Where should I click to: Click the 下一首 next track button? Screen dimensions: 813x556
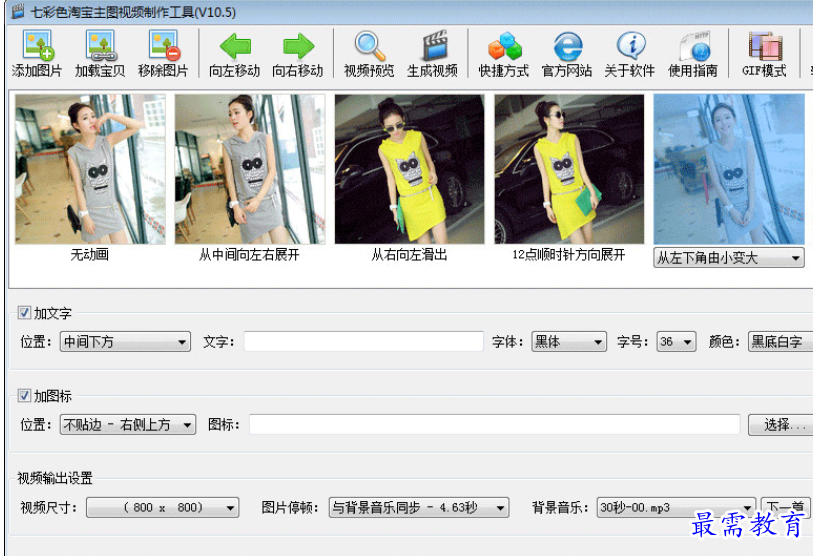coord(786,508)
